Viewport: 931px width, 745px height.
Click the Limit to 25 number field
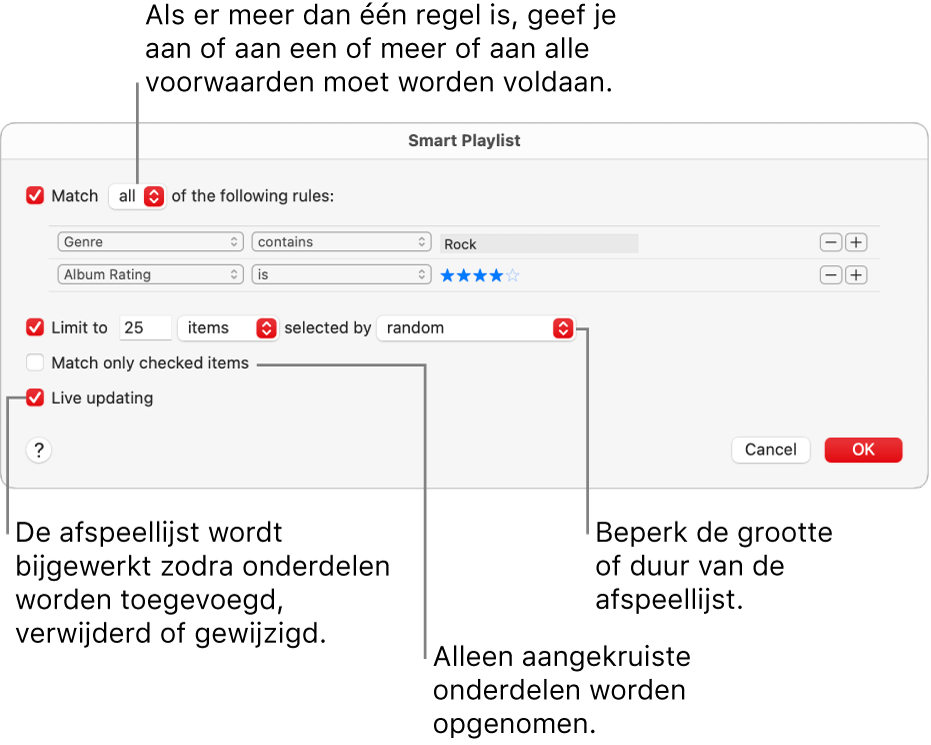click(x=145, y=328)
